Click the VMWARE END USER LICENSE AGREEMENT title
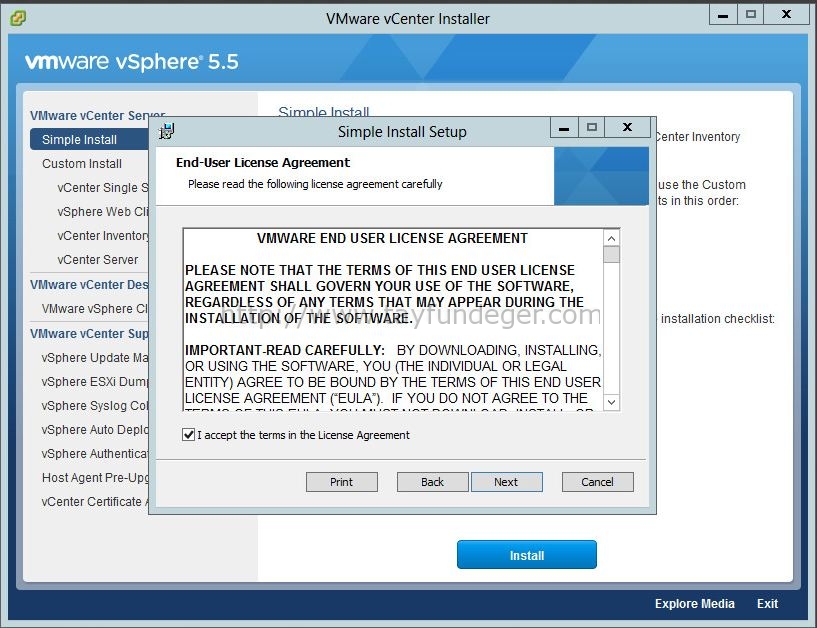 [392, 238]
